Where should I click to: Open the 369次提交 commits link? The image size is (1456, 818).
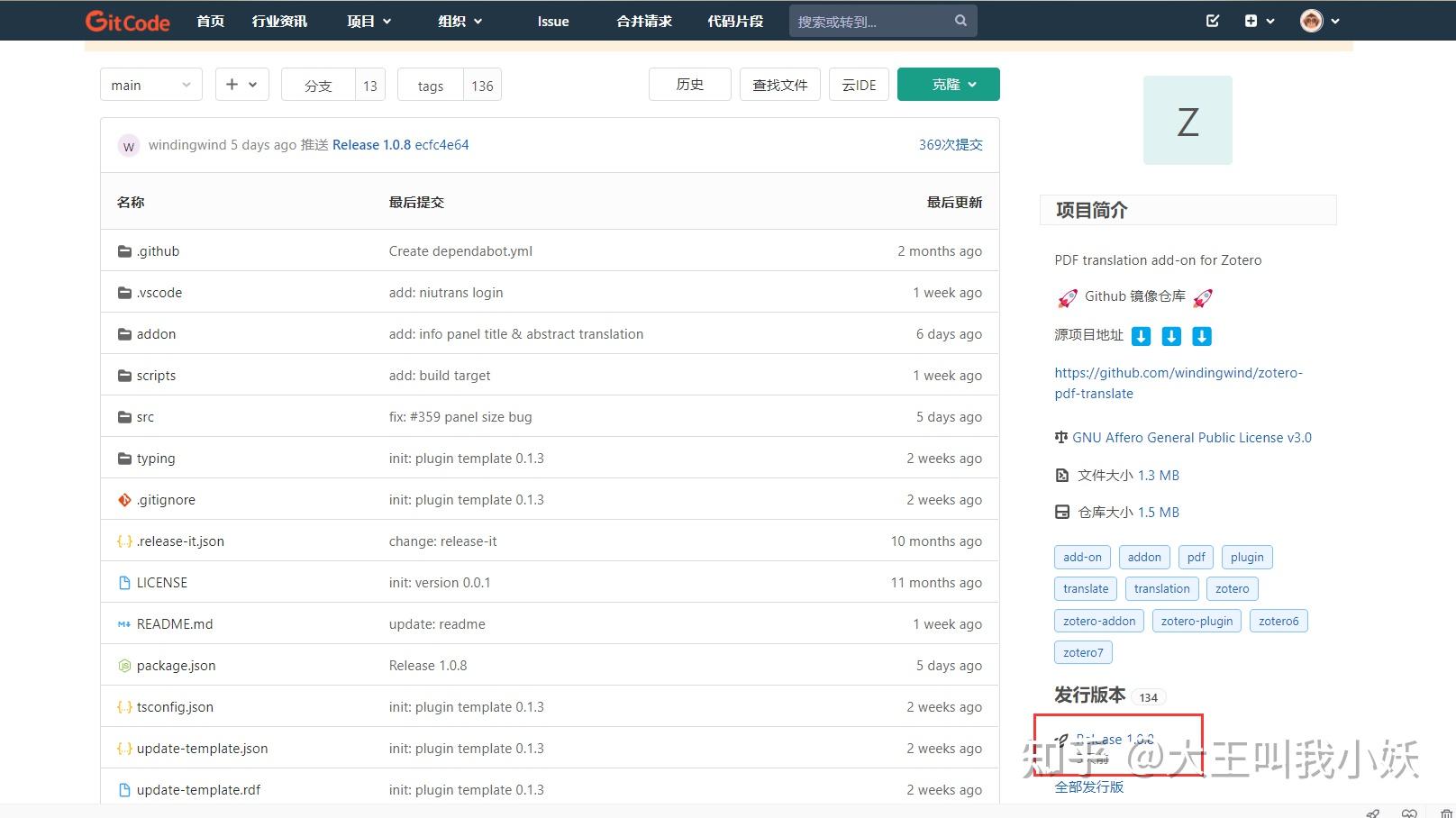951,145
